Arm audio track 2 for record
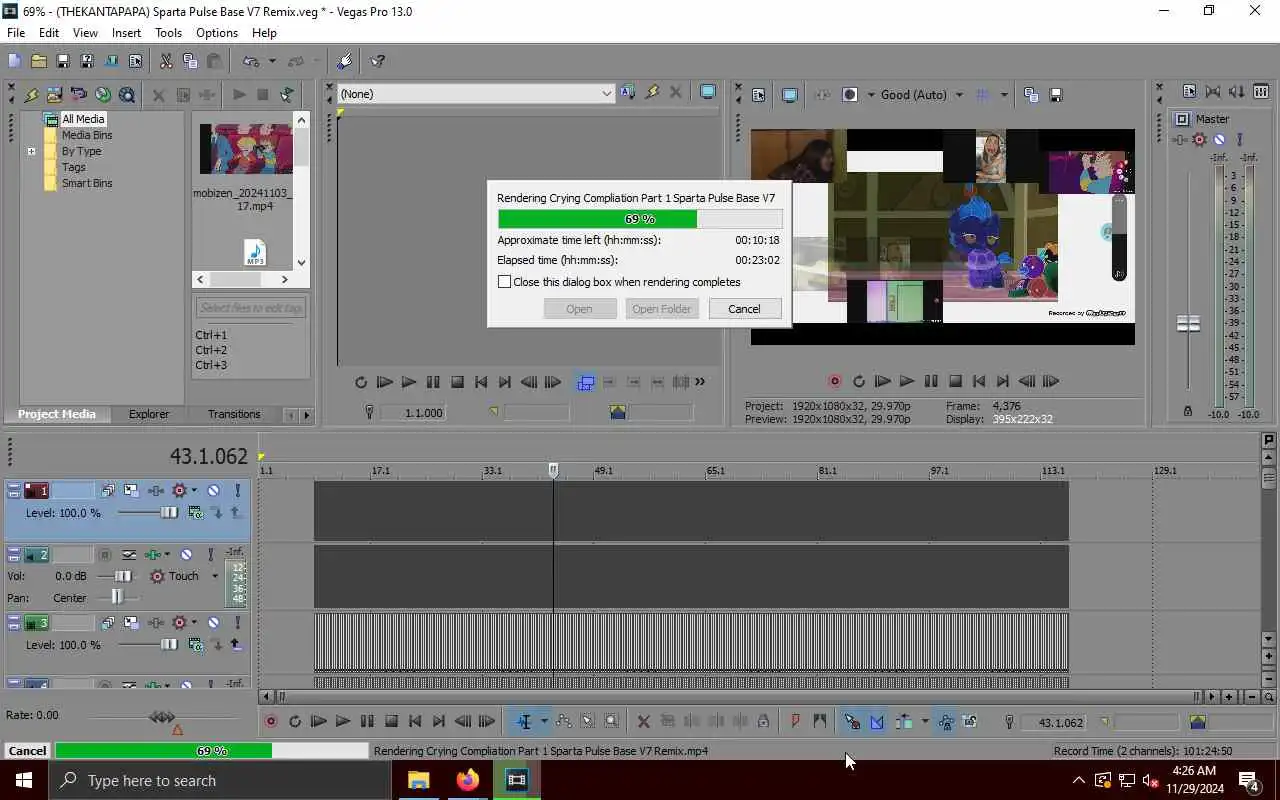Screen dimensions: 1280x800 click(104, 554)
